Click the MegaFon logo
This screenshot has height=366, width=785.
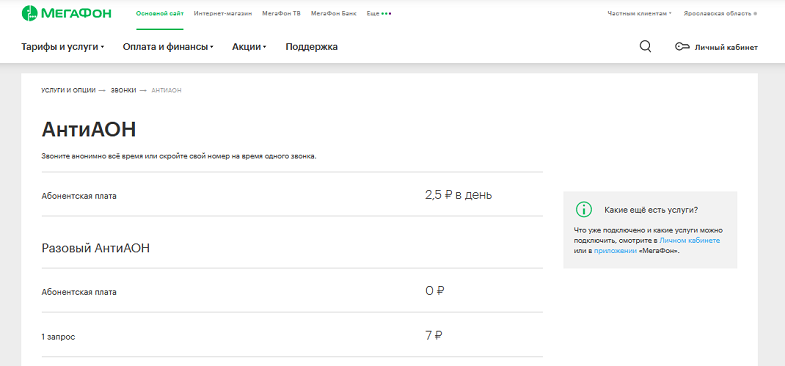click(66, 14)
